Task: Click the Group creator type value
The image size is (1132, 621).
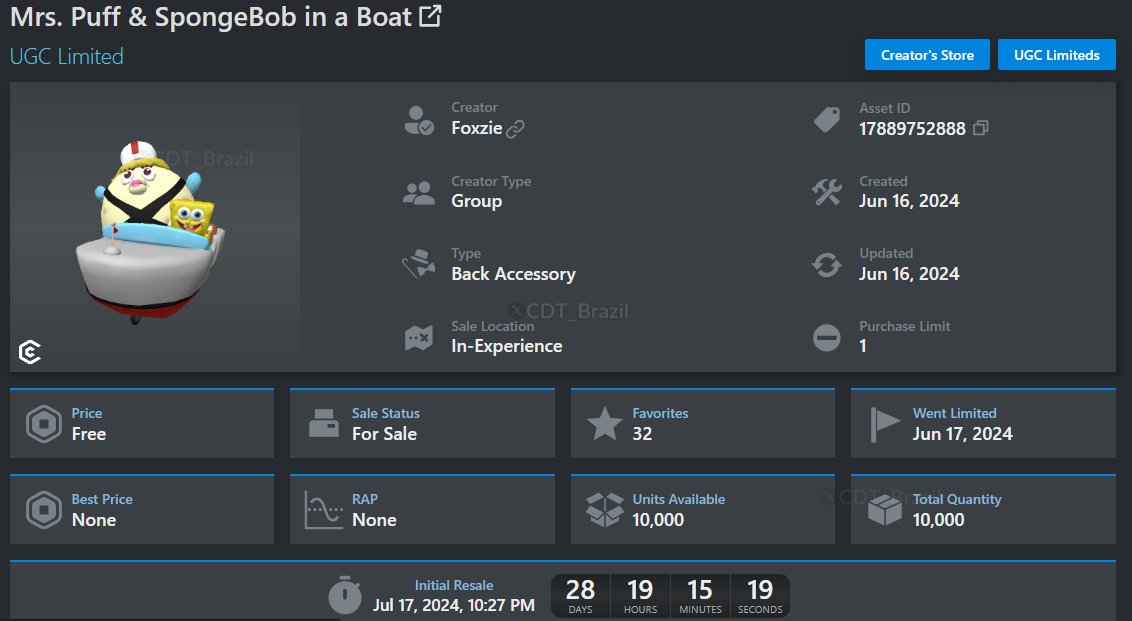Action: click(x=476, y=201)
